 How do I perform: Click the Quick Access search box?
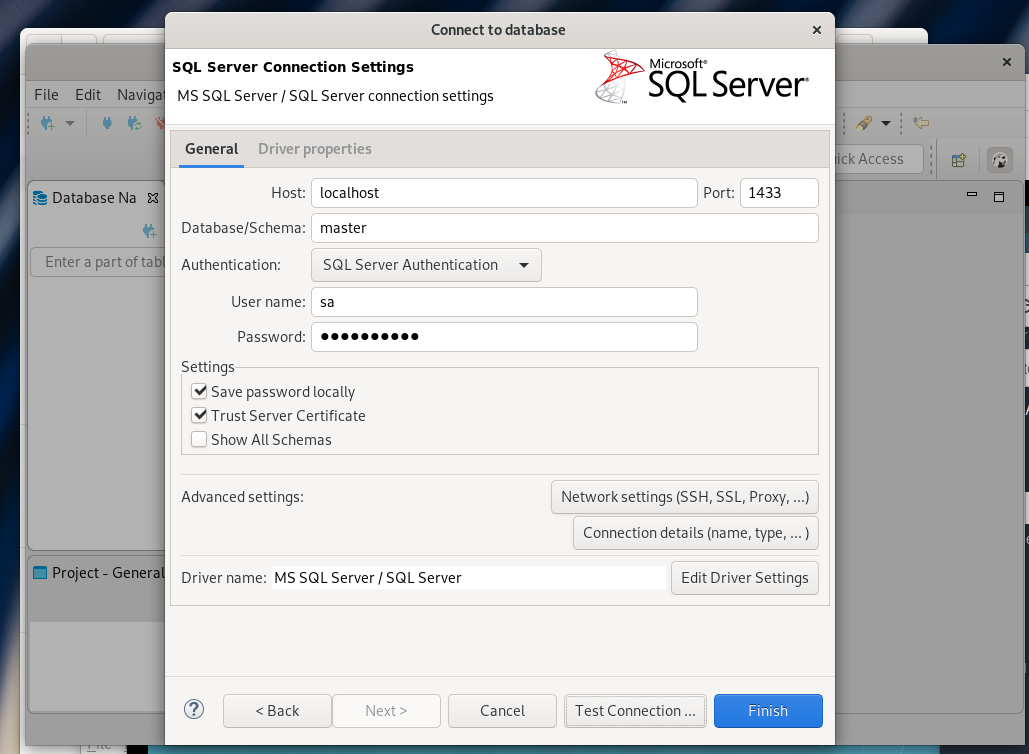point(879,159)
